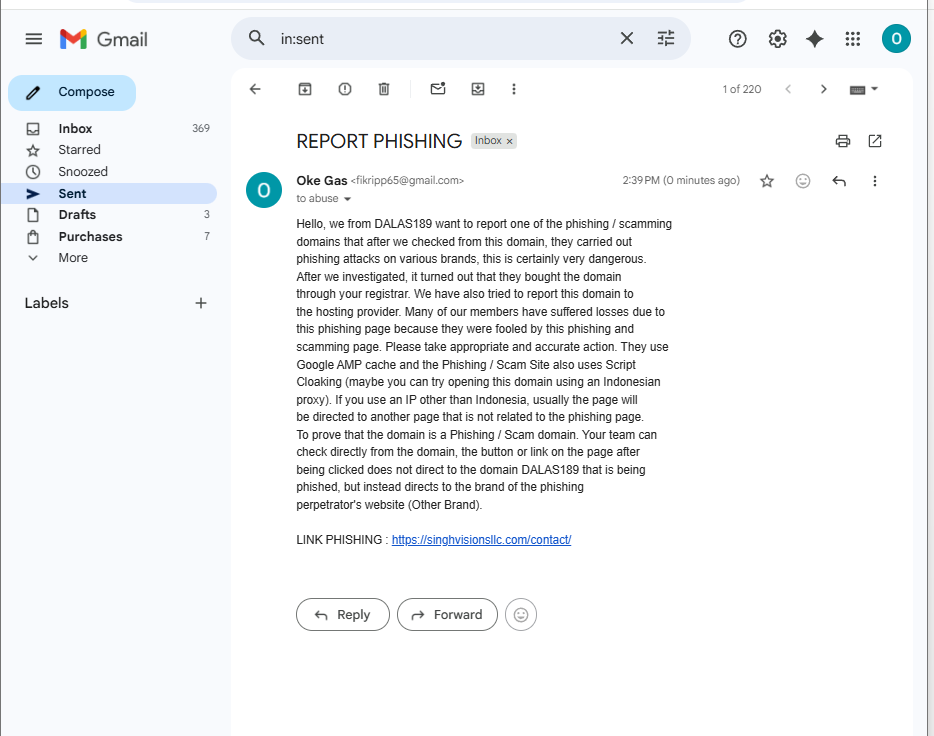The image size is (934, 736).
Task: Open the Inbox folder
Action: [x=110, y=129]
